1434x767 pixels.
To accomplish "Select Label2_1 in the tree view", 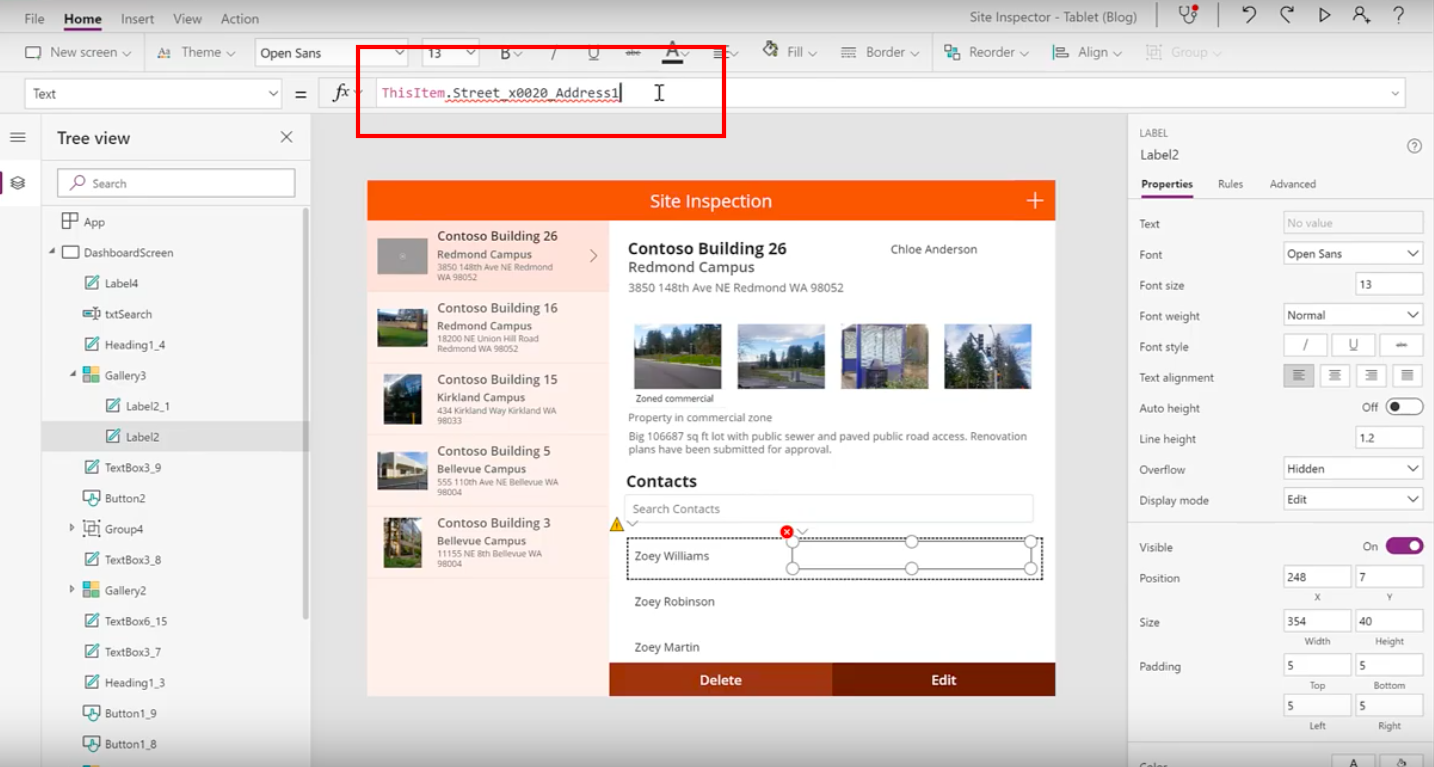I will [147, 406].
